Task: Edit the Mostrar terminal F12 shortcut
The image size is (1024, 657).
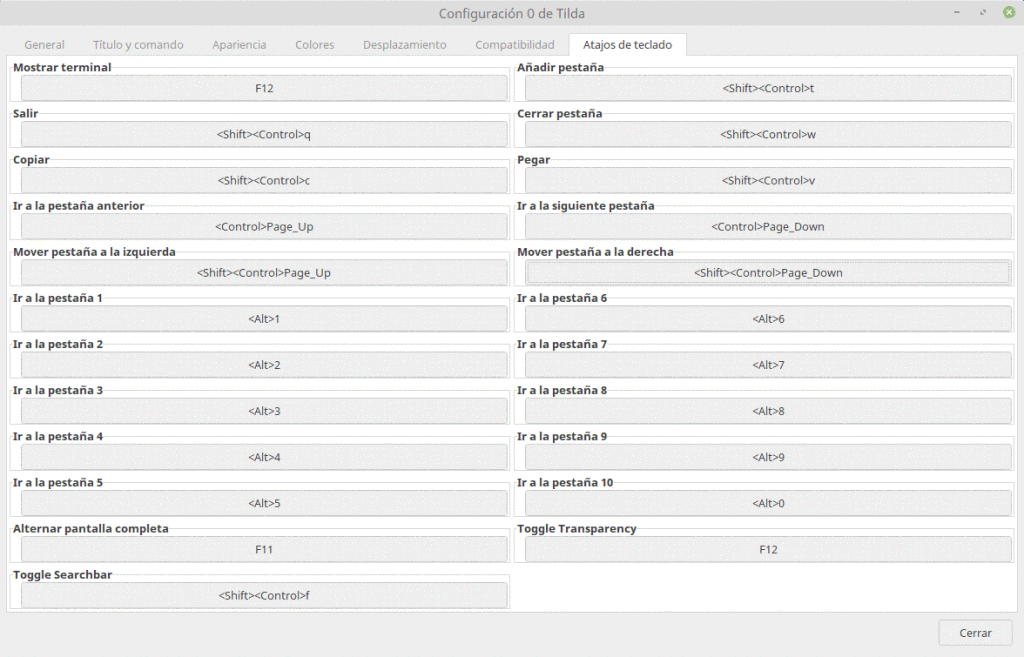Action: (x=263, y=88)
